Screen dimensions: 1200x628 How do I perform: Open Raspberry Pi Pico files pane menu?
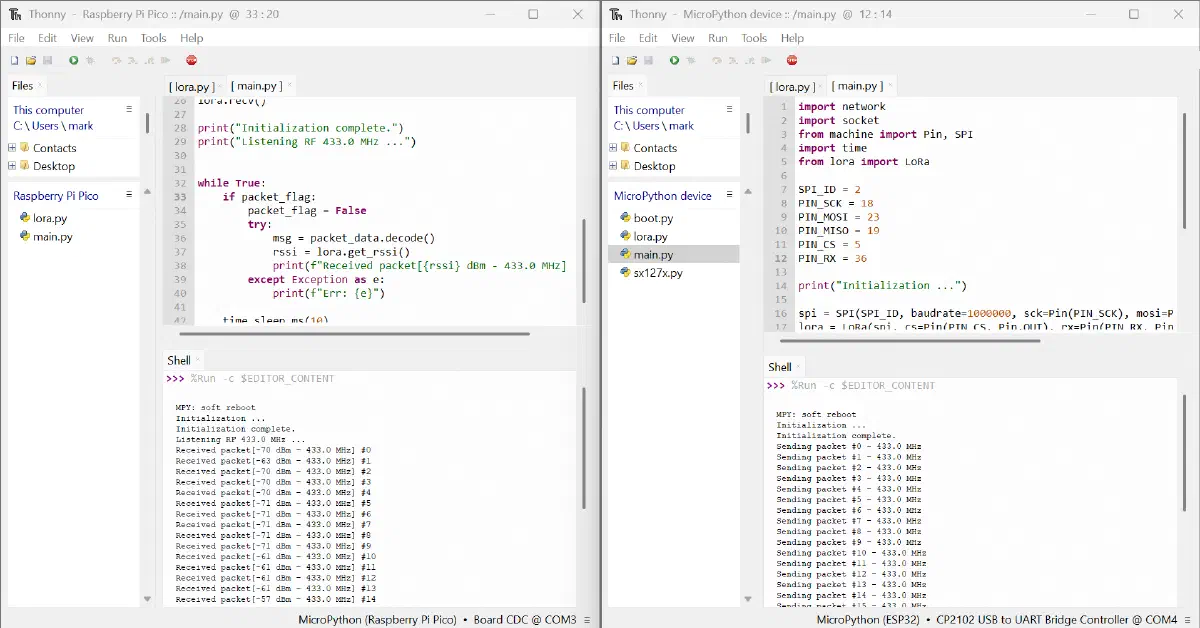pos(129,196)
